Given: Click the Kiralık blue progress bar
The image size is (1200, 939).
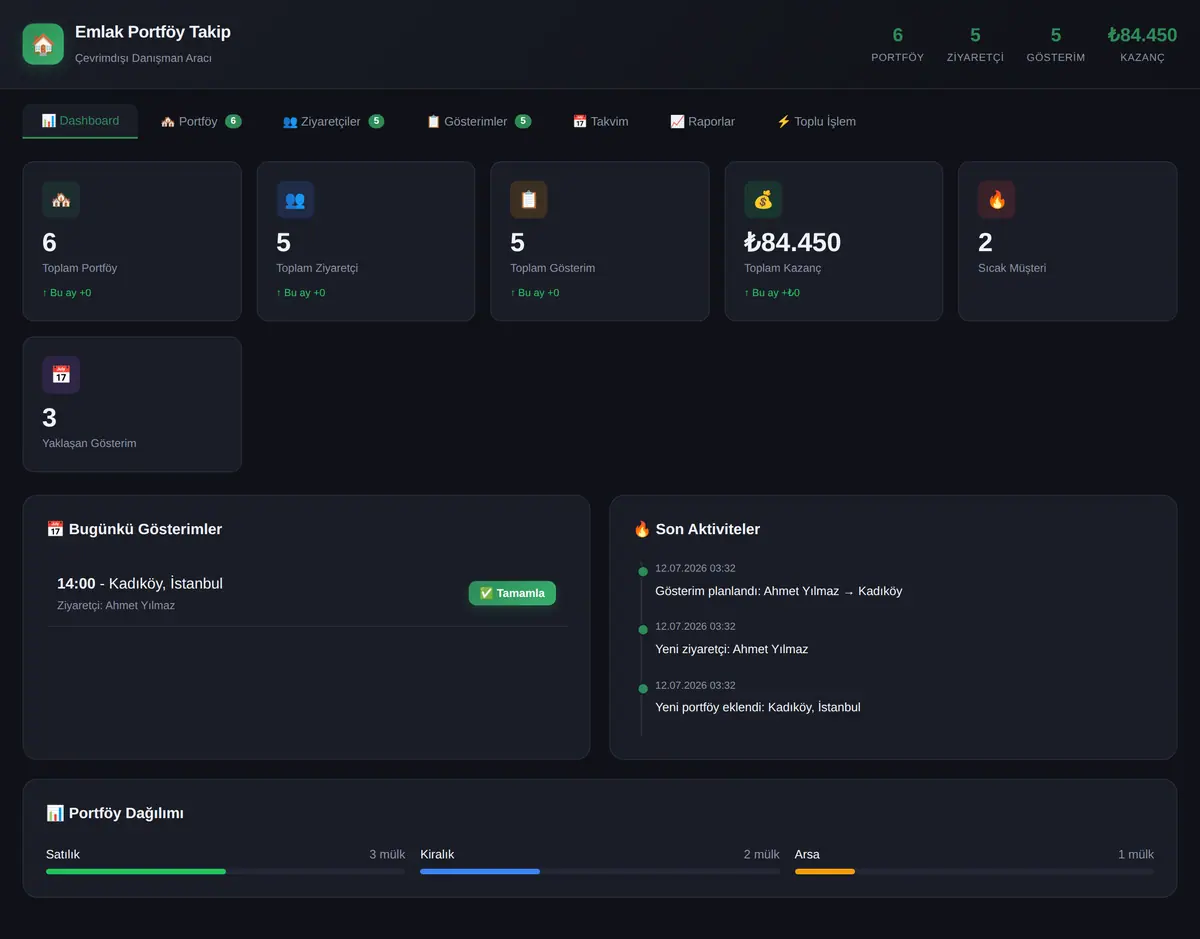Looking at the screenshot, I should point(480,871).
